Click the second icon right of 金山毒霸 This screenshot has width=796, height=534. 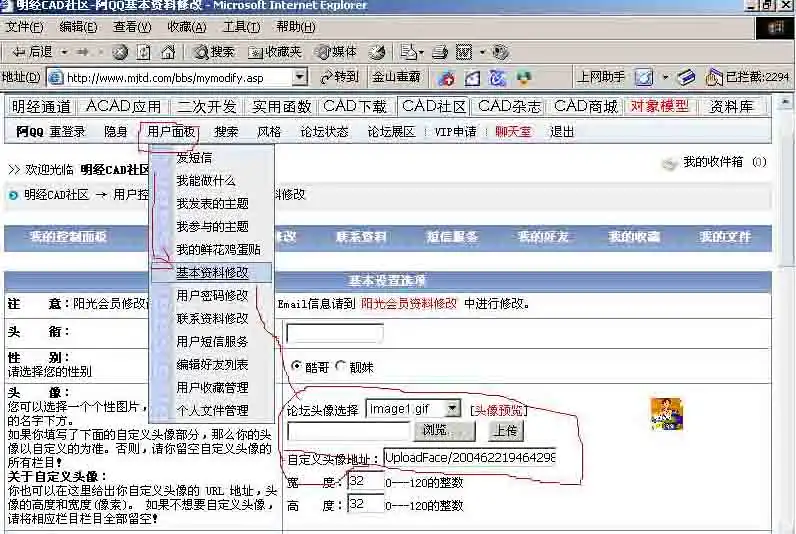(472, 78)
